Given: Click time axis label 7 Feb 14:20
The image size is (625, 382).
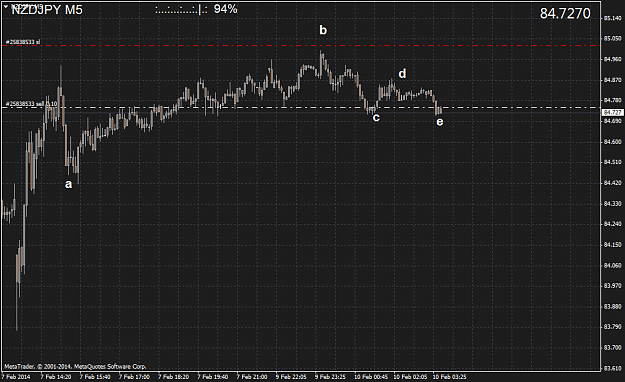Looking at the screenshot, I should pyautogui.click(x=56, y=377).
